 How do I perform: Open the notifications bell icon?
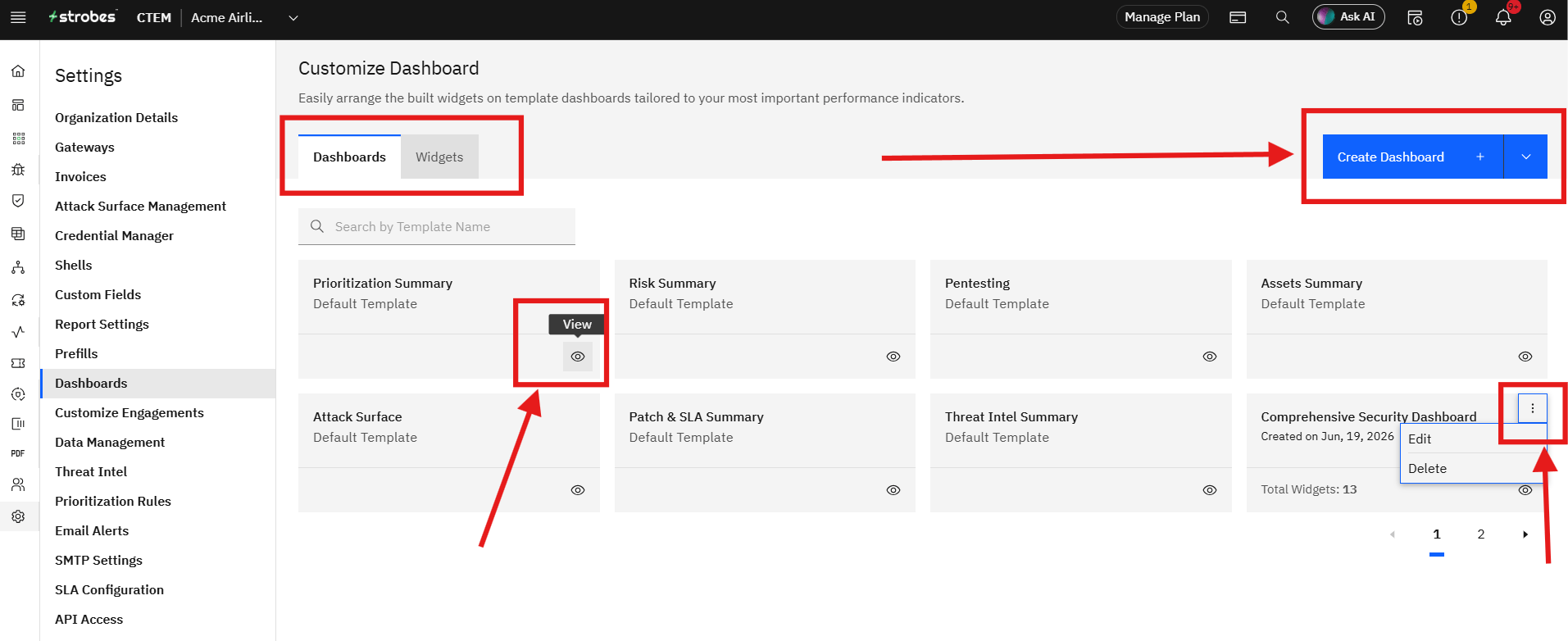coord(1503,17)
